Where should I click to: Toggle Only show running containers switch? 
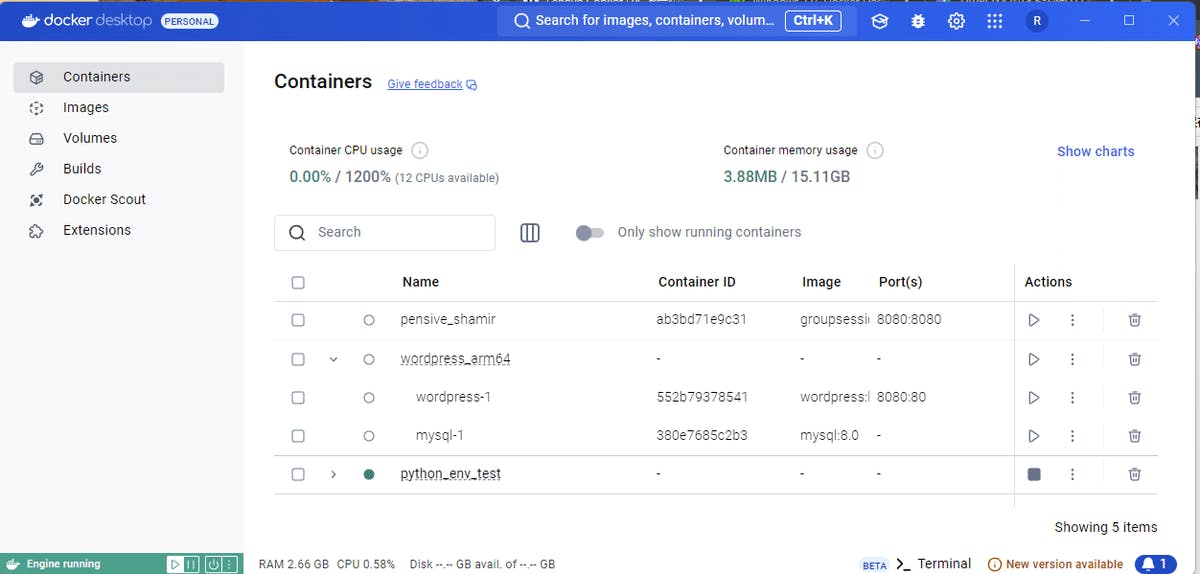point(590,232)
